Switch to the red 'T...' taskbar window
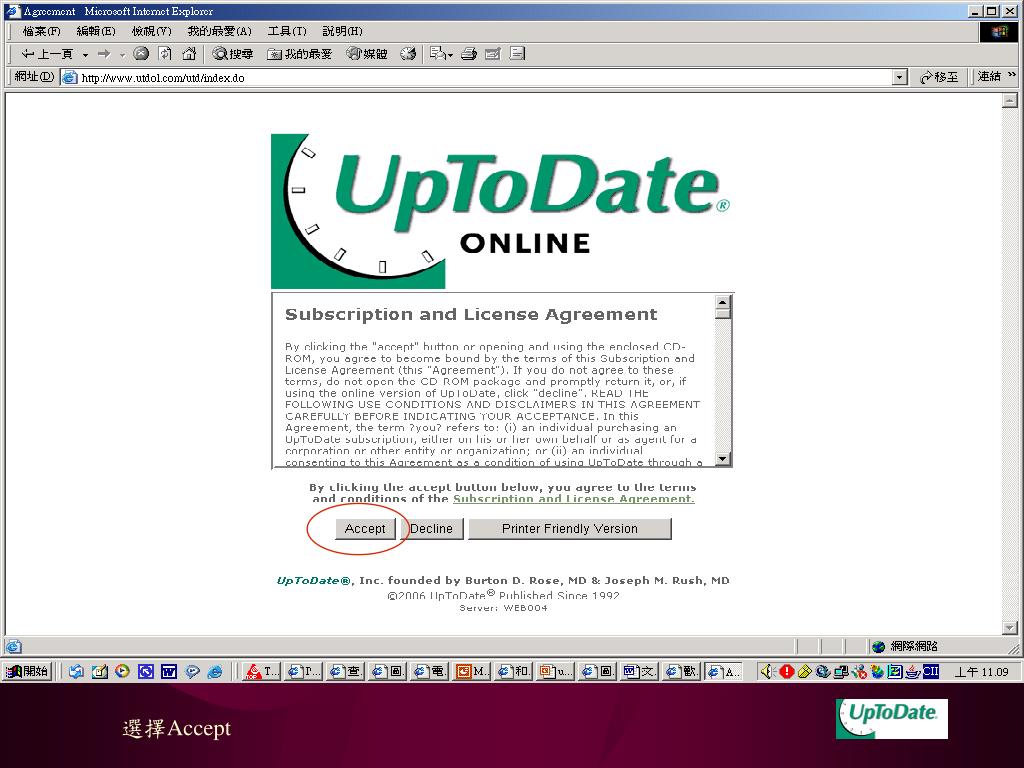This screenshot has height=768, width=1024. click(x=261, y=671)
